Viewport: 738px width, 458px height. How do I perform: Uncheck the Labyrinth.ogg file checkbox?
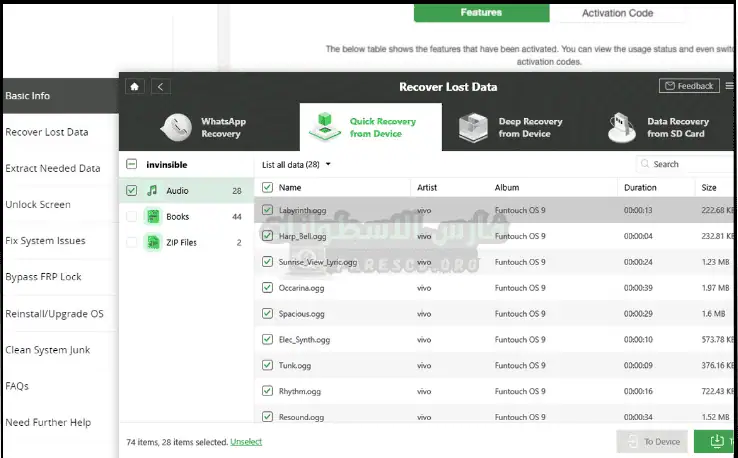(x=267, y=210)
